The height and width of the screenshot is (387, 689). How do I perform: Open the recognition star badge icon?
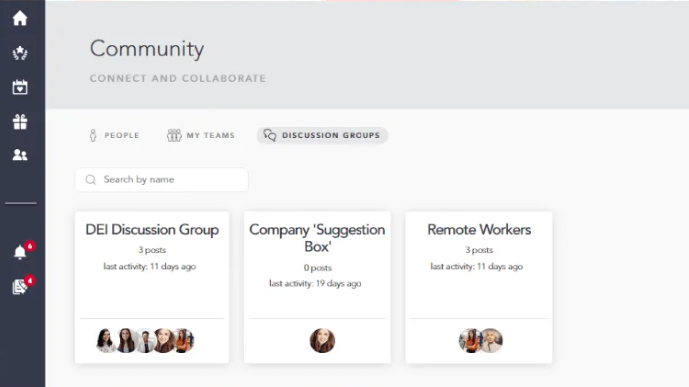pyautogui.click(x=20, y=53)
